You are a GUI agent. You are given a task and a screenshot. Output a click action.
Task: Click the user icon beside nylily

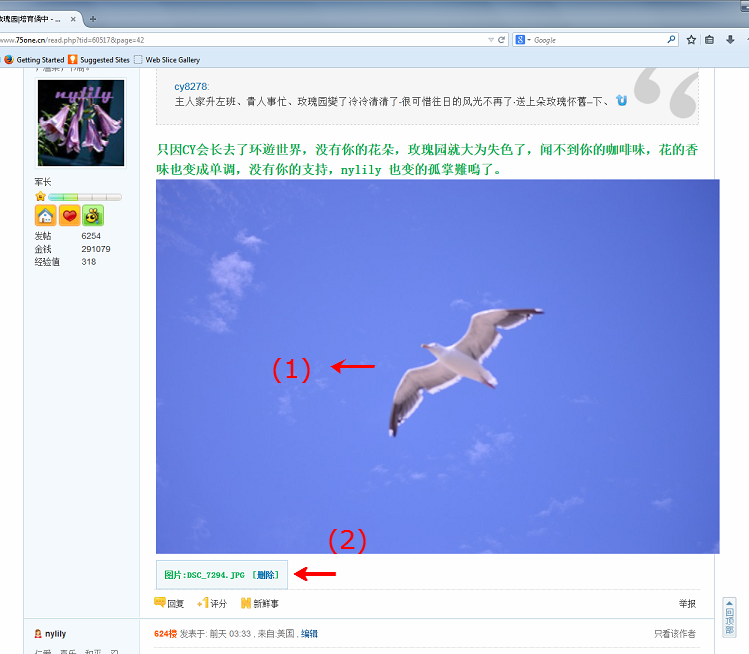[38, 633]
